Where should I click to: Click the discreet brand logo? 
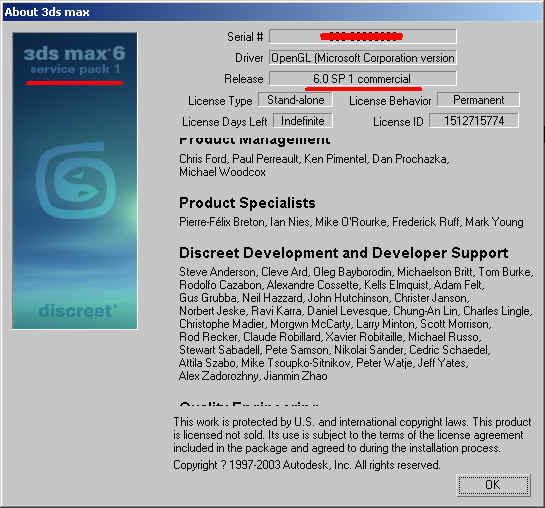point(77,311)
